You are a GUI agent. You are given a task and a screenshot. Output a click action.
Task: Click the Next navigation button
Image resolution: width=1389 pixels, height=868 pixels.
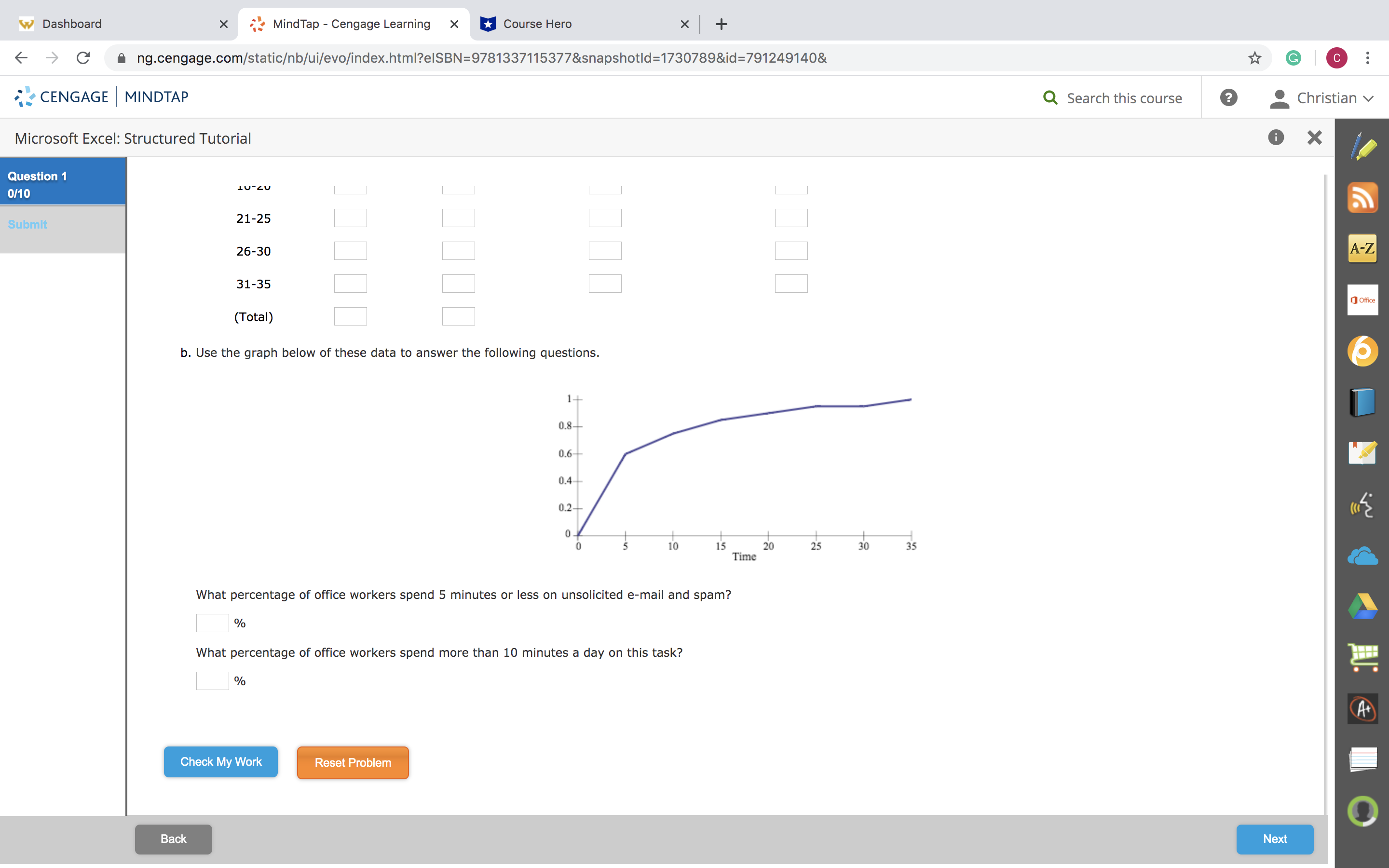[x=1274, y=838]
